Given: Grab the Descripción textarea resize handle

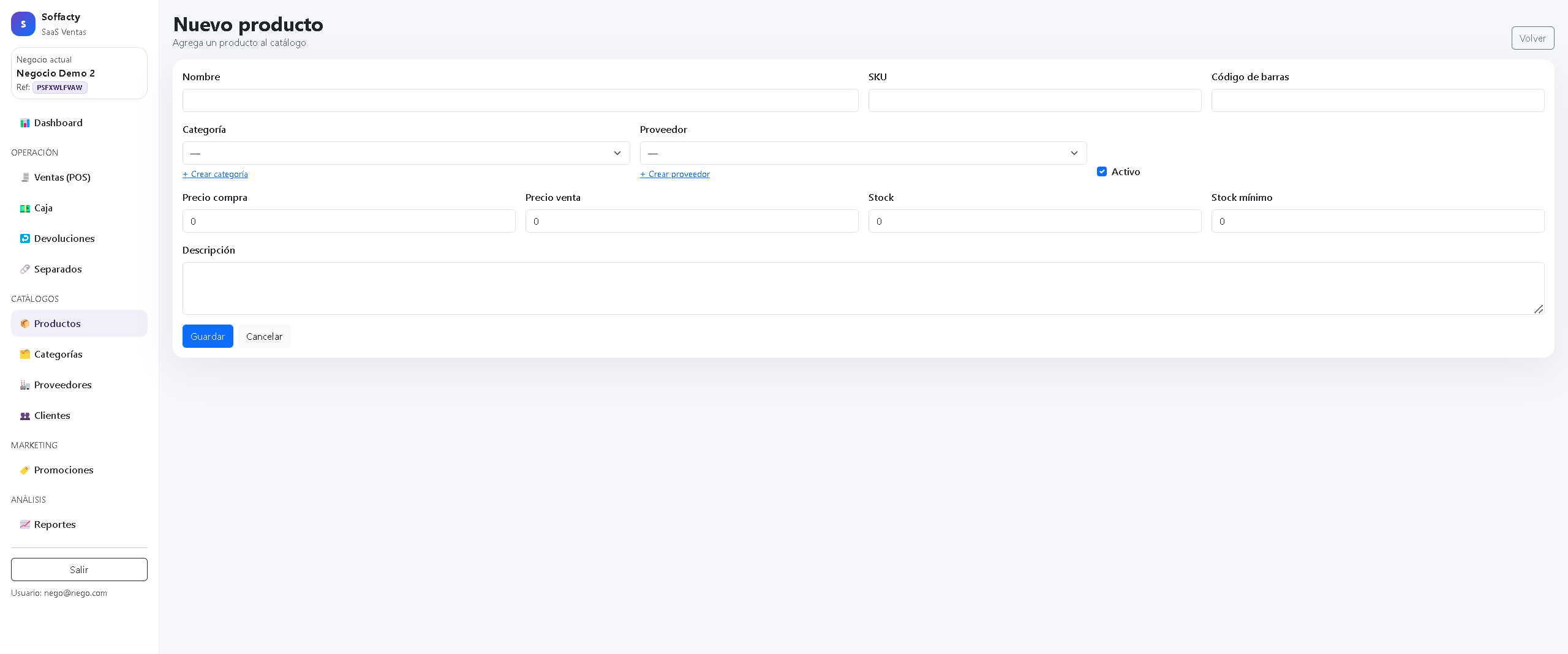Looking at the screenshot, I should (1539, 309).
